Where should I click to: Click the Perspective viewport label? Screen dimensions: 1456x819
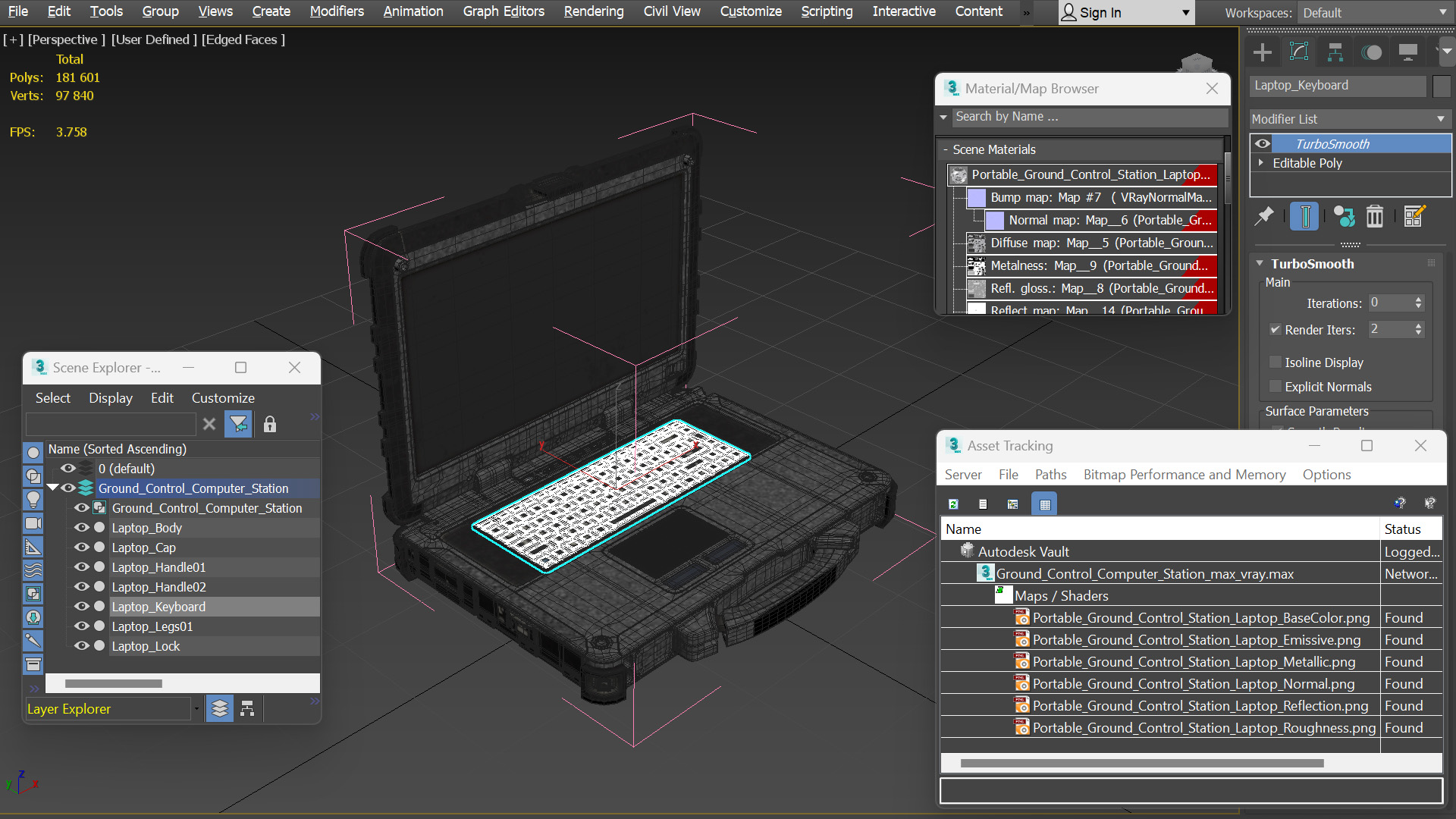67,39
